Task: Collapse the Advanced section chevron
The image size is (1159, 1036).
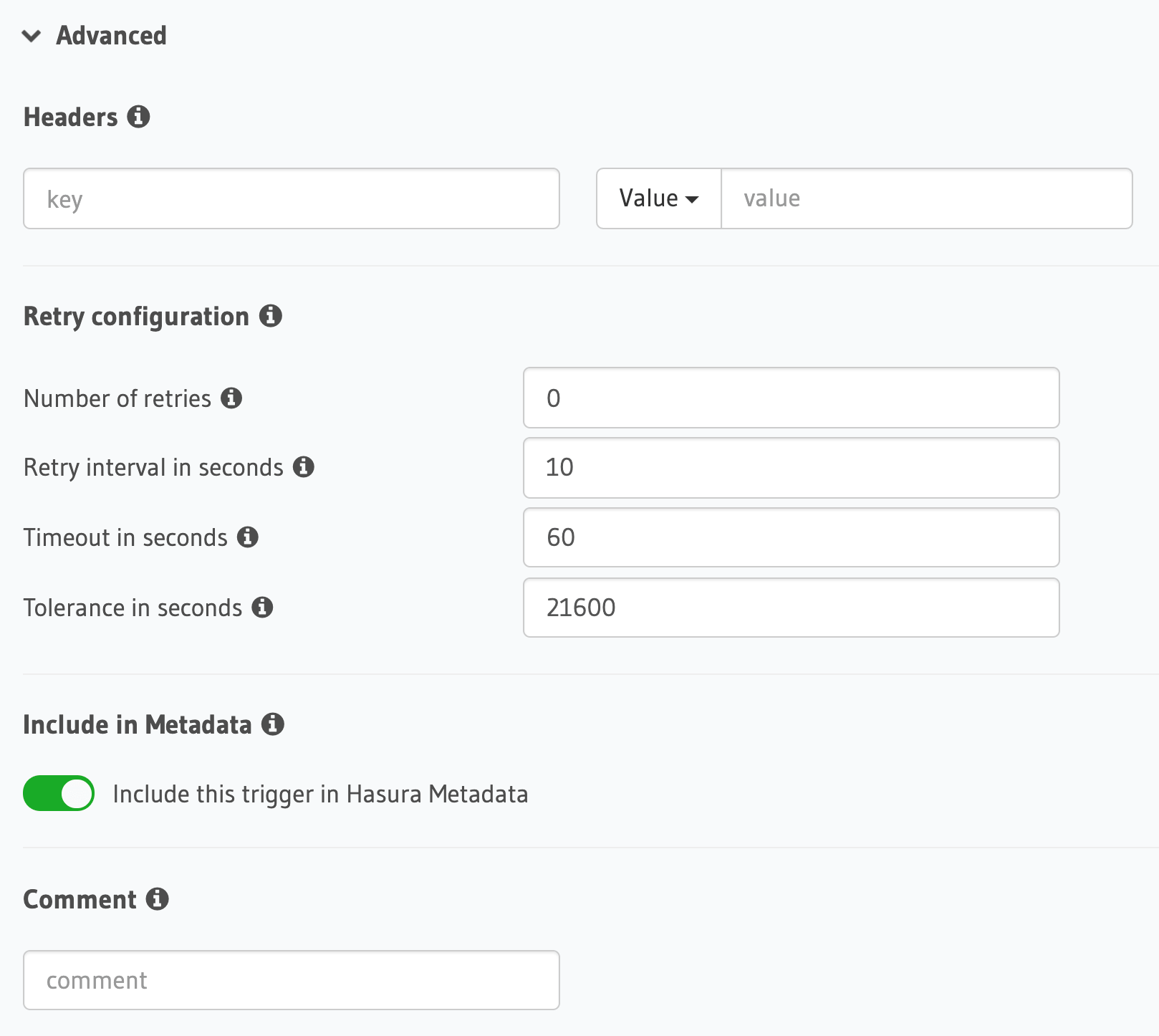Action: (x=32, y=36)
